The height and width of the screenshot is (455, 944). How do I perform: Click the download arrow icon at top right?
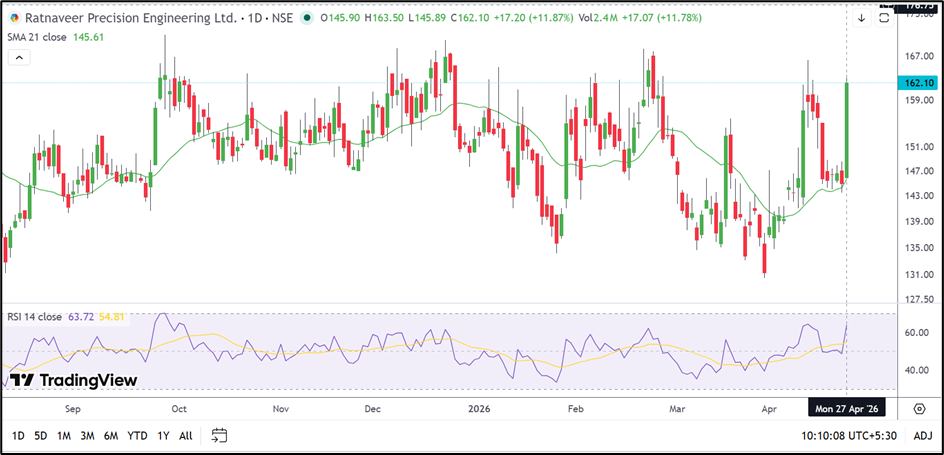(x=862, y=17)
